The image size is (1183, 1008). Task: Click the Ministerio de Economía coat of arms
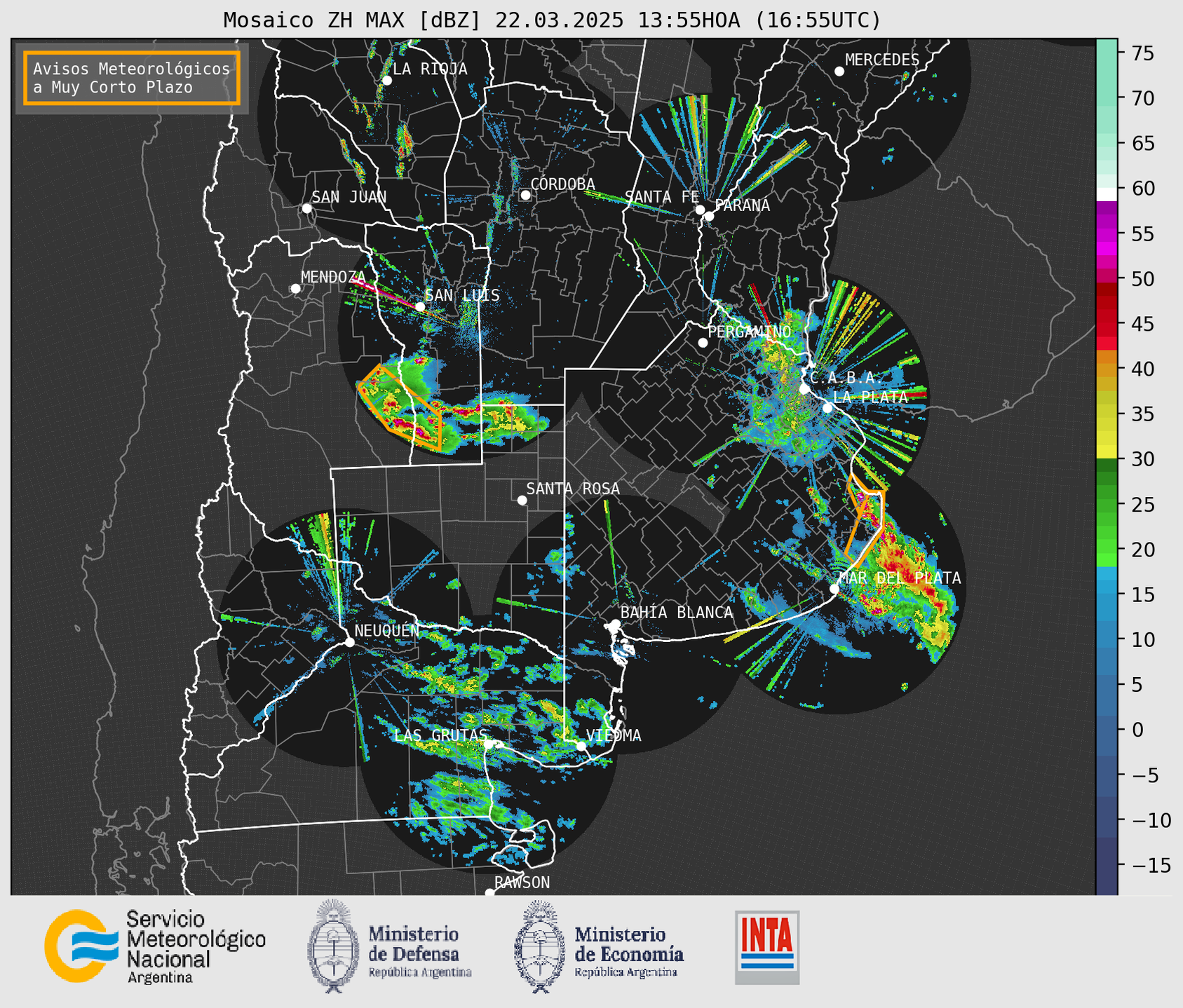pos(539,946)
